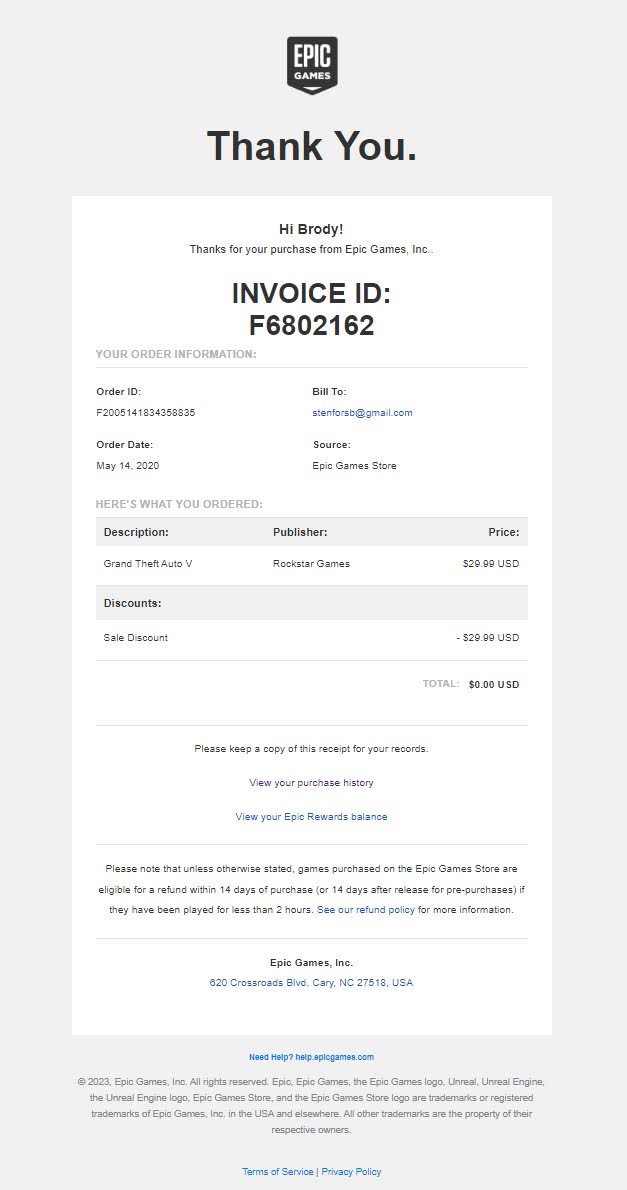627x1190 pixels.
Task: Click the Epic Games logo
Action: point(312,65)
